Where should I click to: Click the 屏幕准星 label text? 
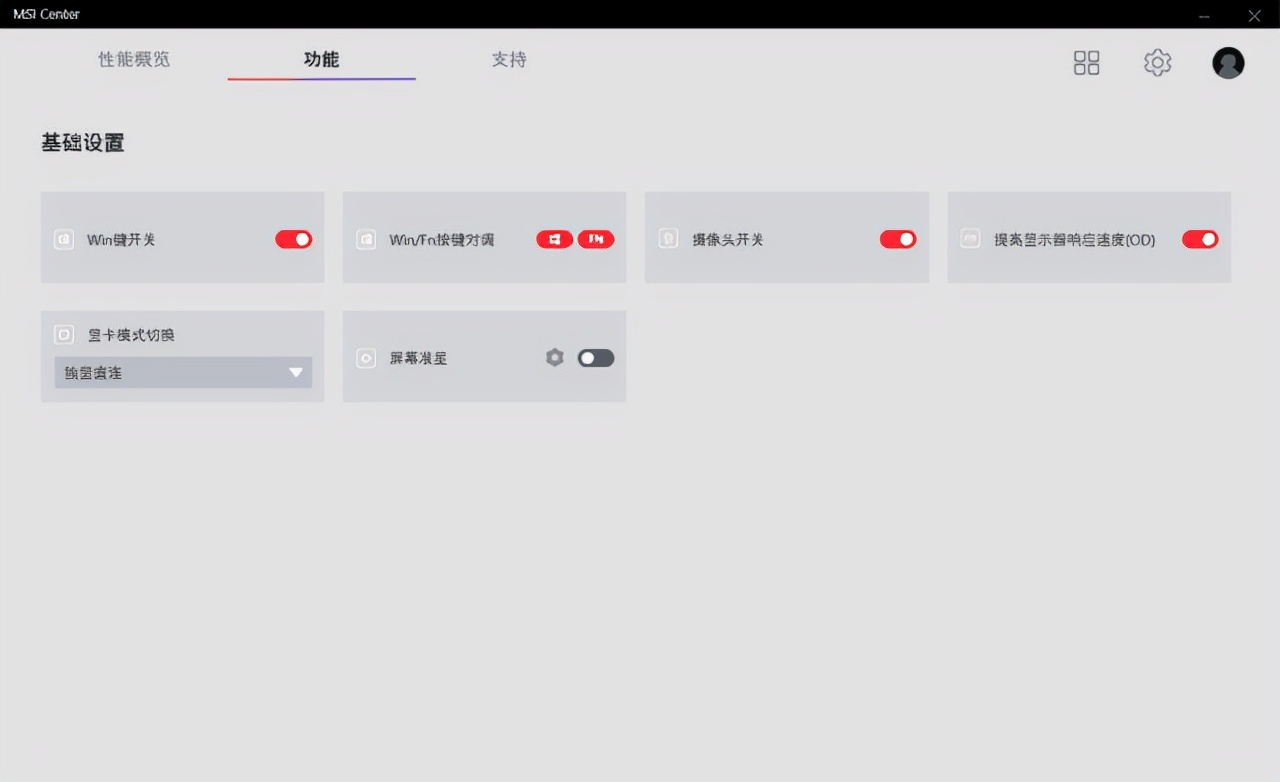418,358
